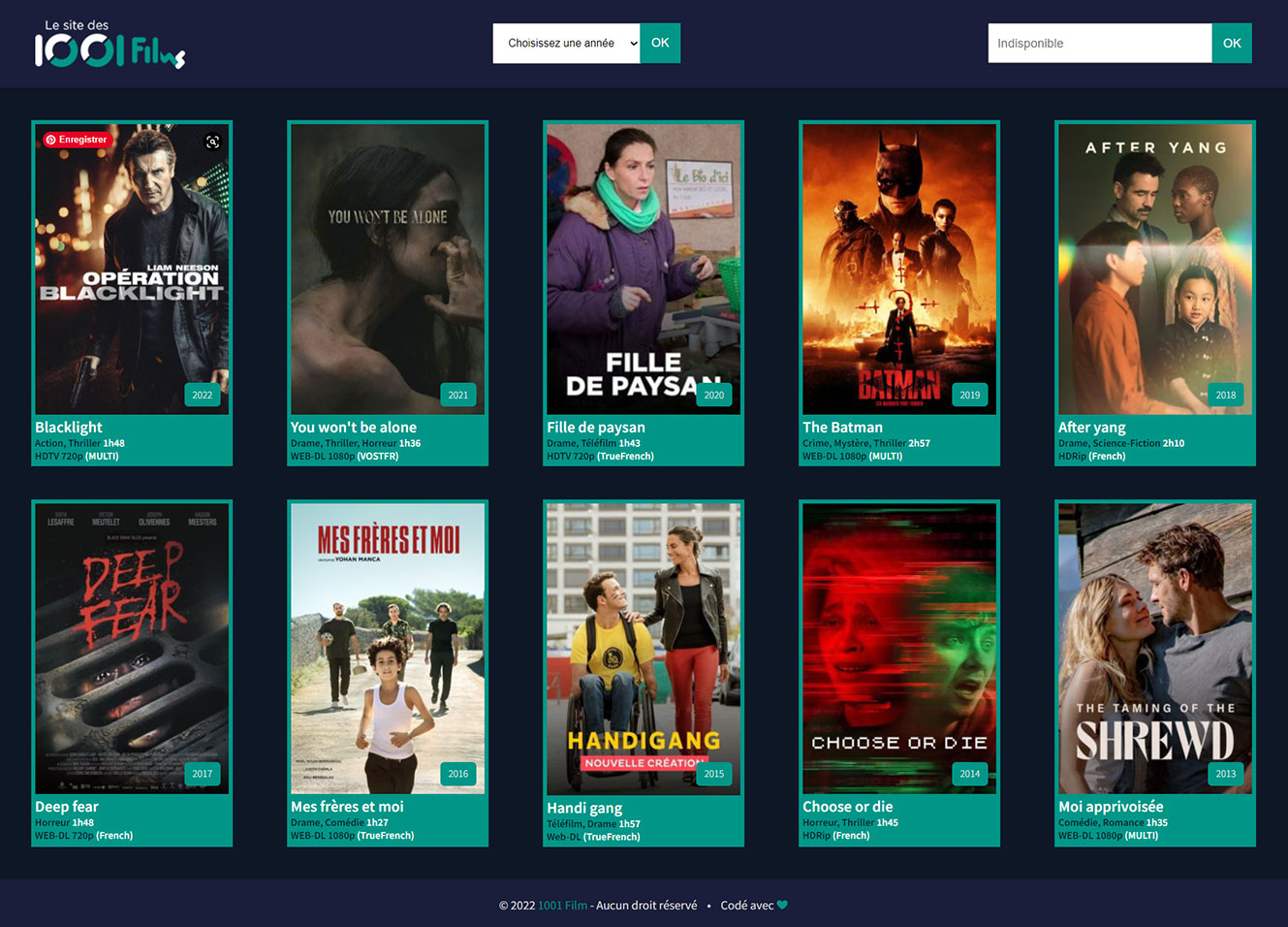The height and width of the screenshot is (927, 1288).
Task: Click the 'Moi apprivoisée' title link
Action: coord(1112,807)
